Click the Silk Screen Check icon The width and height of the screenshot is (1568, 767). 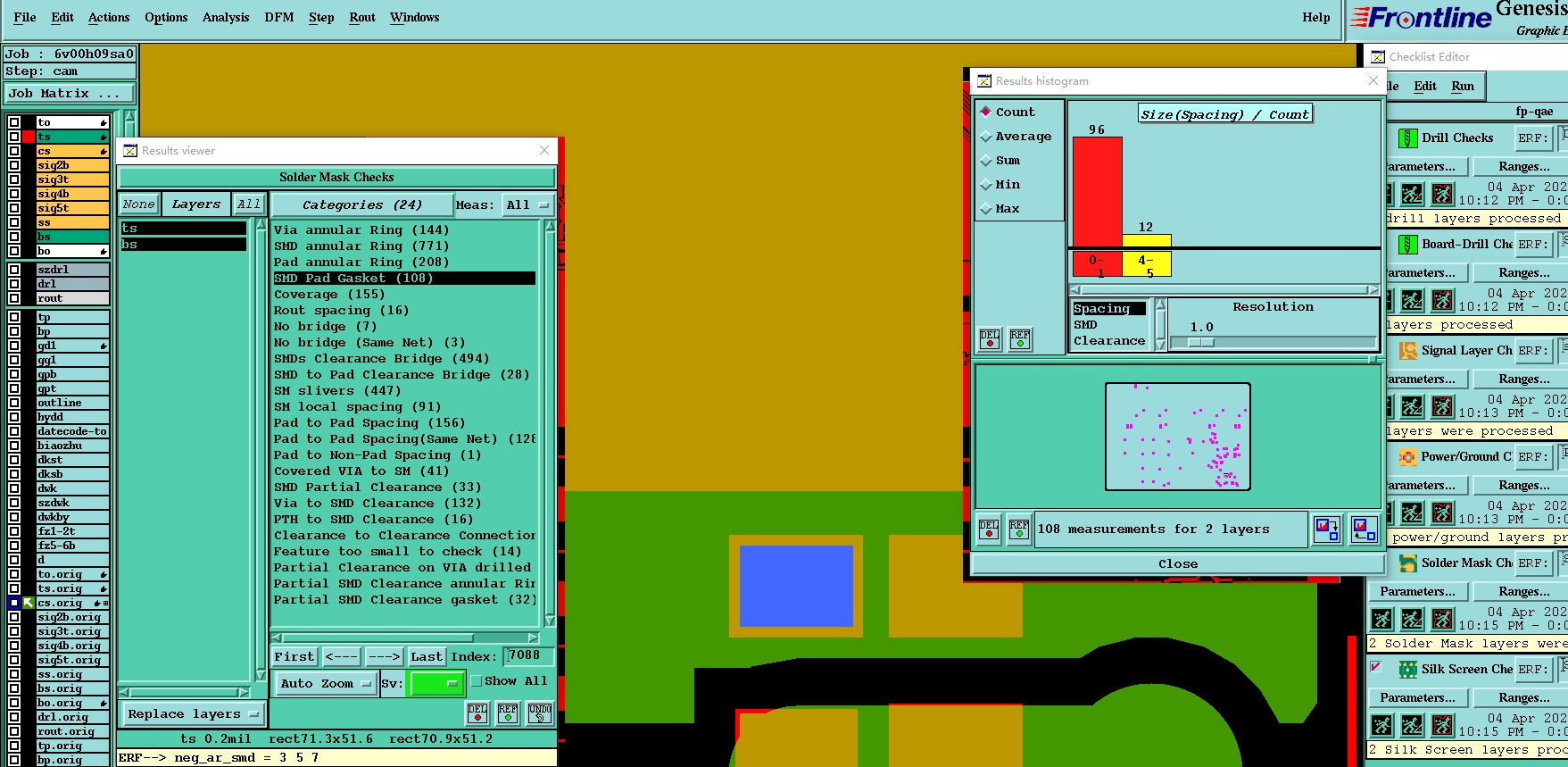pos(1407,669)
